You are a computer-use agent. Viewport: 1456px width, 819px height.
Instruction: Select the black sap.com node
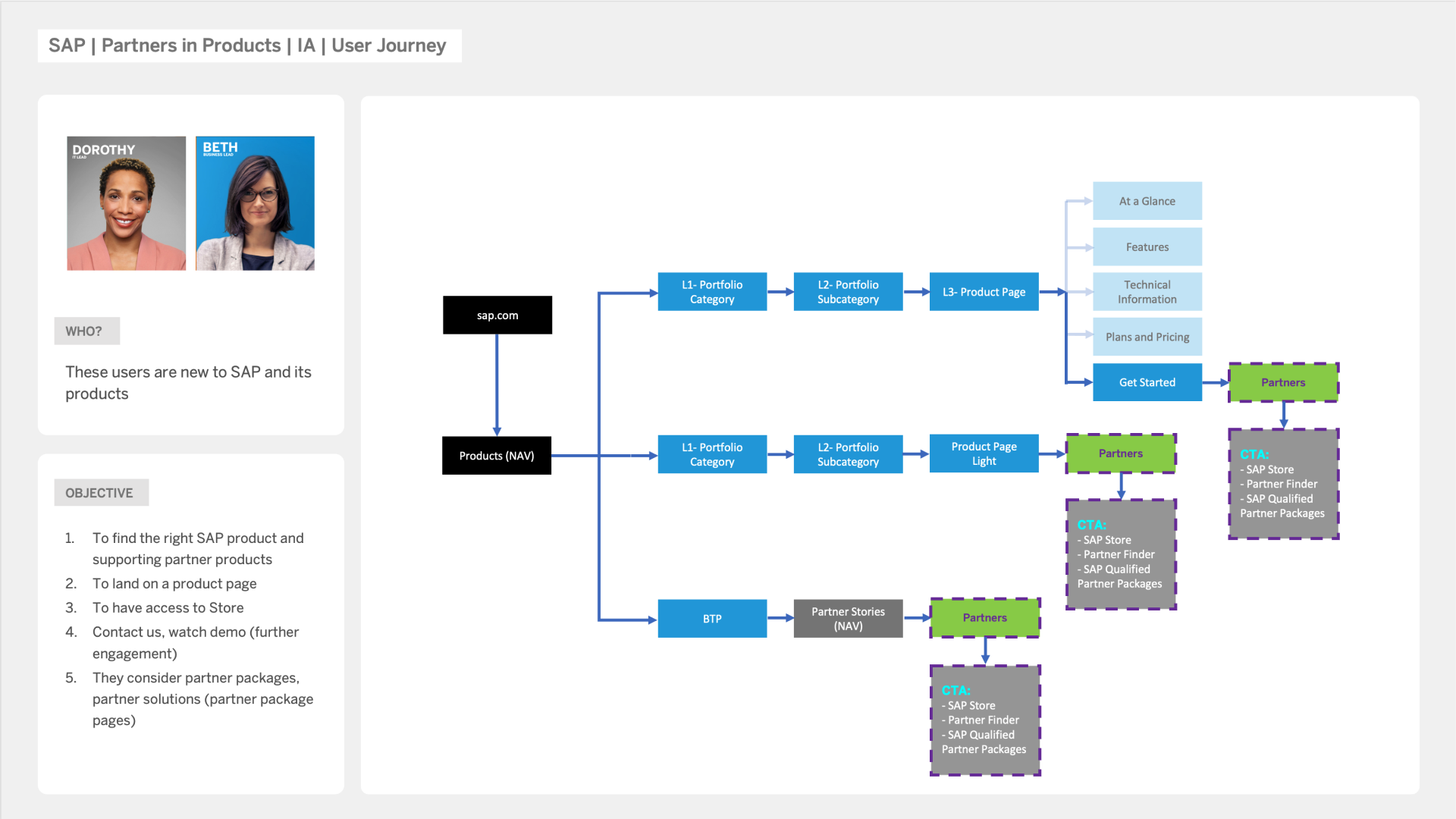point(497,315)
